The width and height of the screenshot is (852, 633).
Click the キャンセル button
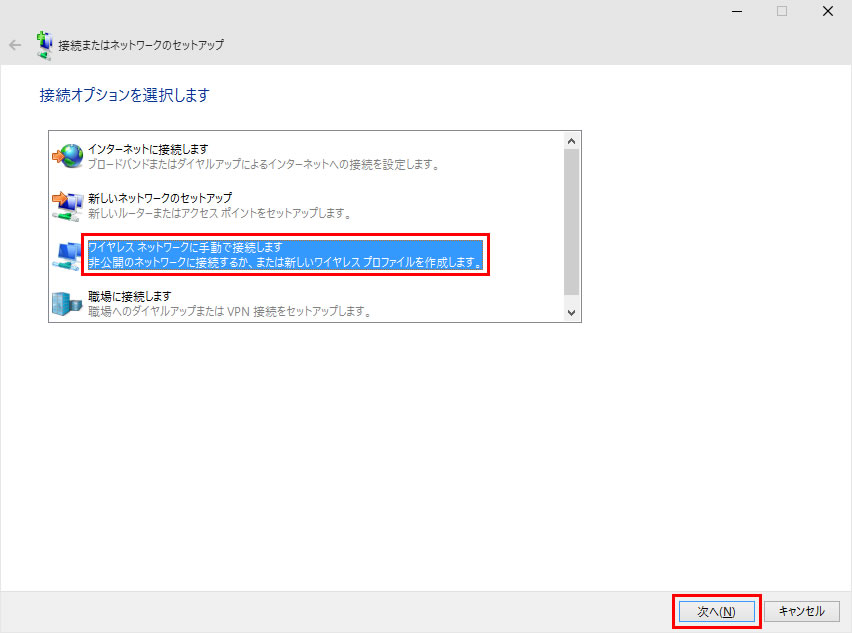[x=801, y=611]
